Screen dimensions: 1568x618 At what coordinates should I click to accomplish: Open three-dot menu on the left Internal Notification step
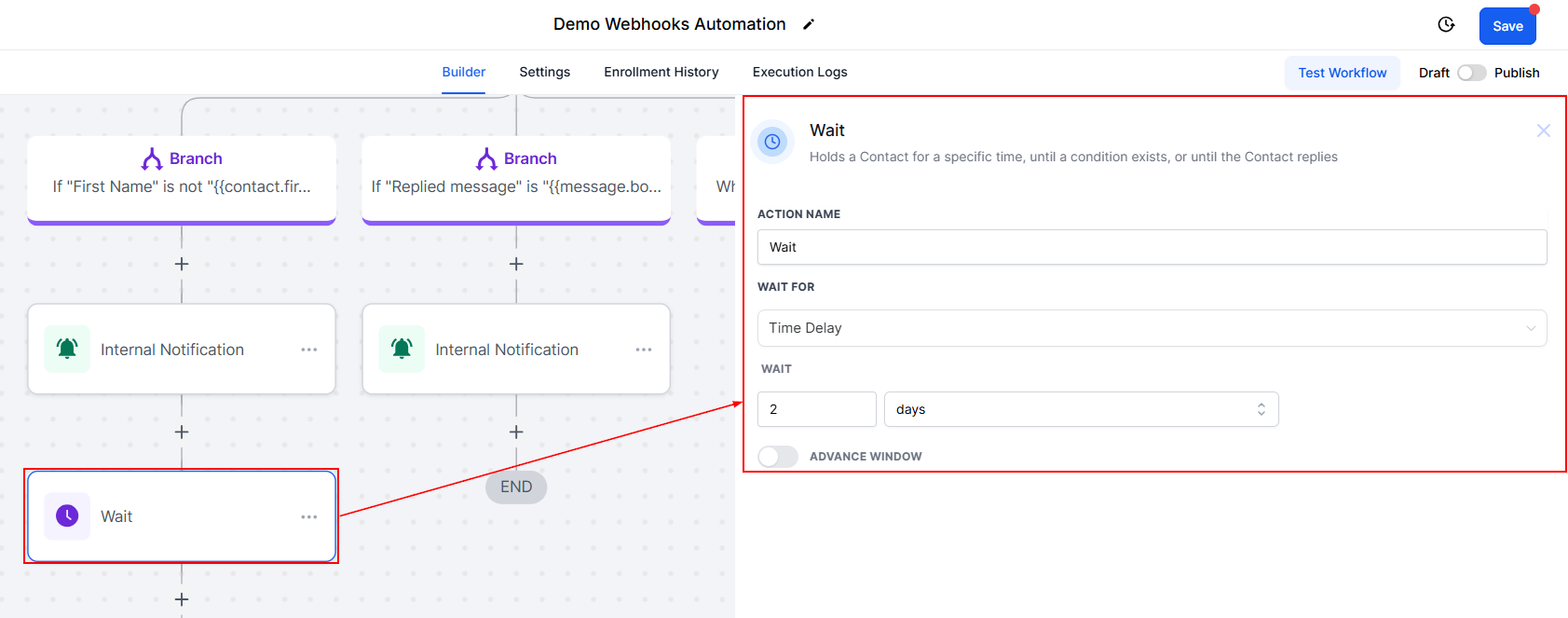pyautogui.click(x=309, y=350)
